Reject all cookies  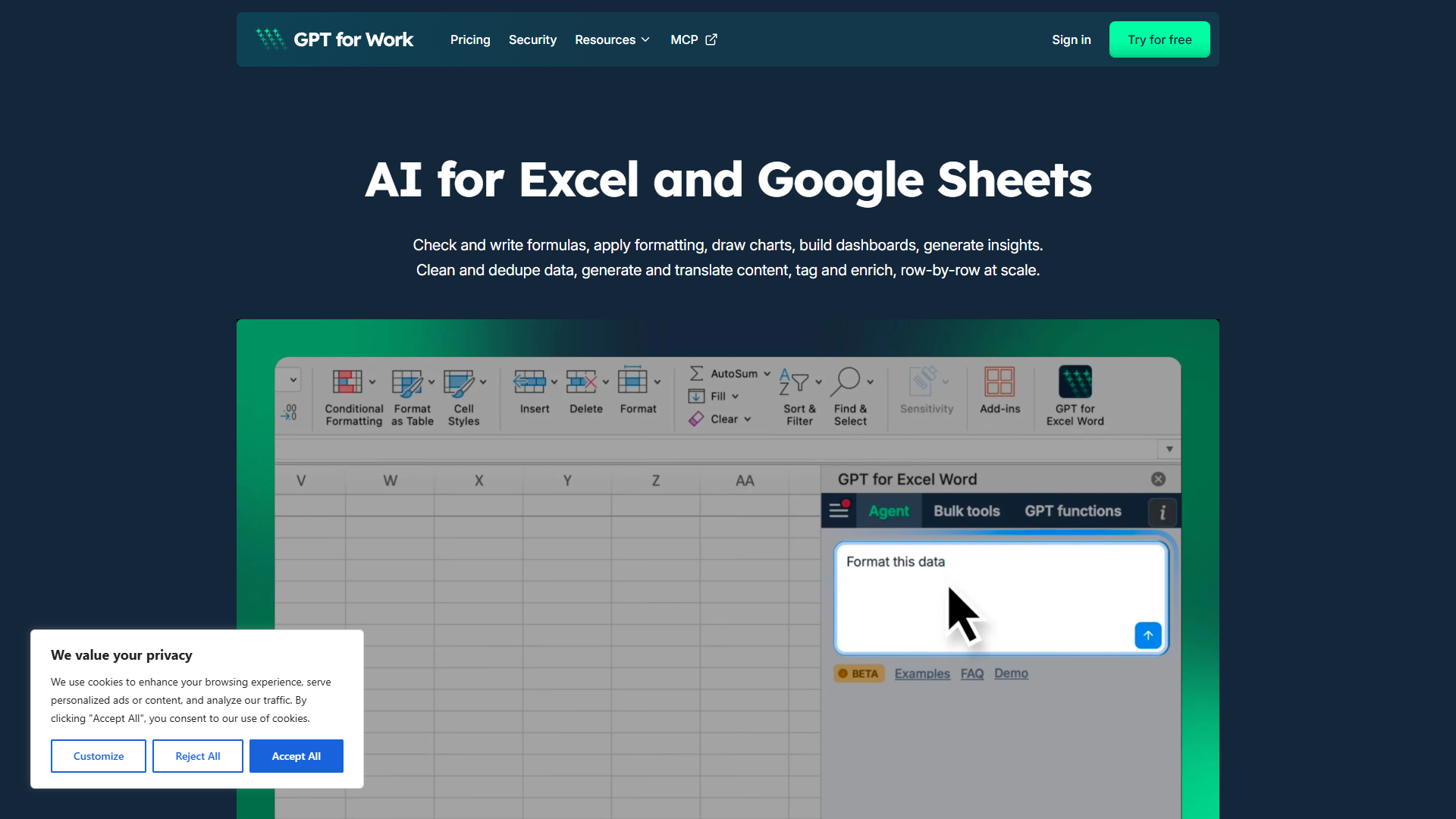point(198,756)
